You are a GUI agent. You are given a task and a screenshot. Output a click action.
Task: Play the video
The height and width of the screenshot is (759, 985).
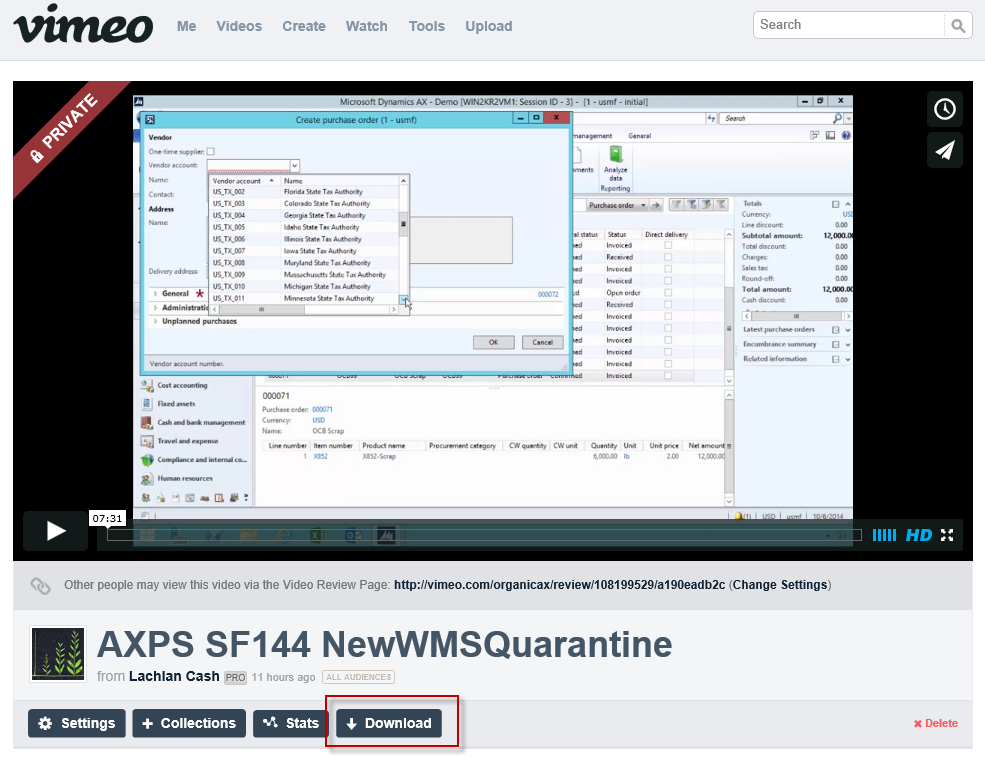pos(56,531)
